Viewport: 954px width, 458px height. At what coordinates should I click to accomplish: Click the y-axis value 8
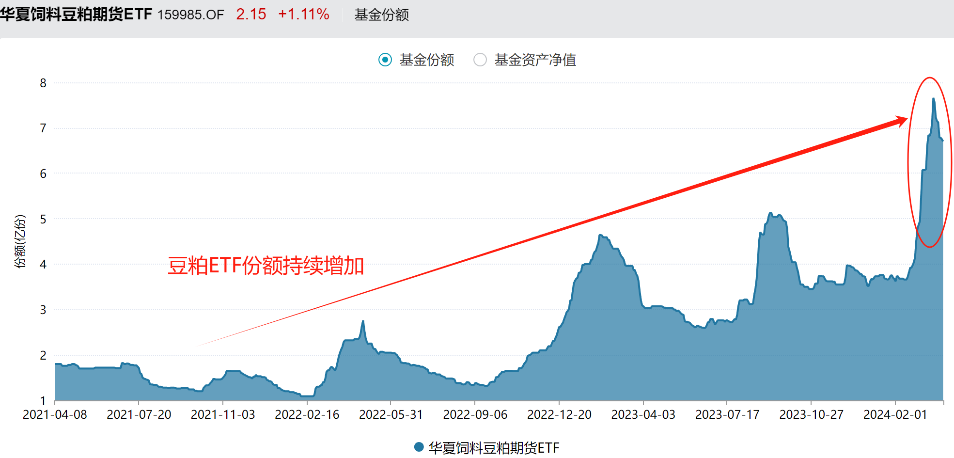coord(44,83)
